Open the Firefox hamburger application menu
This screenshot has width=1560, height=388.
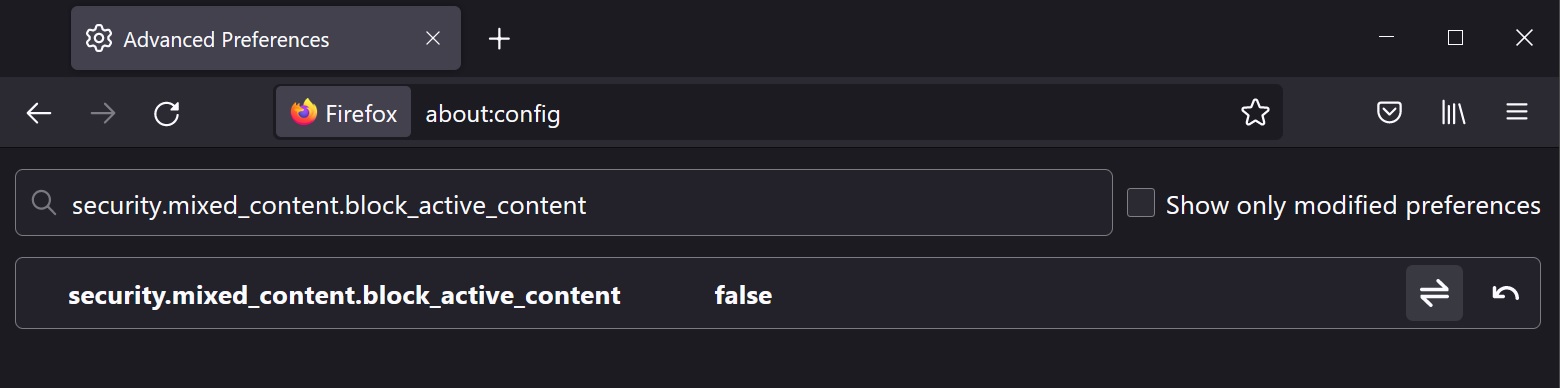tap(1517, 112)
